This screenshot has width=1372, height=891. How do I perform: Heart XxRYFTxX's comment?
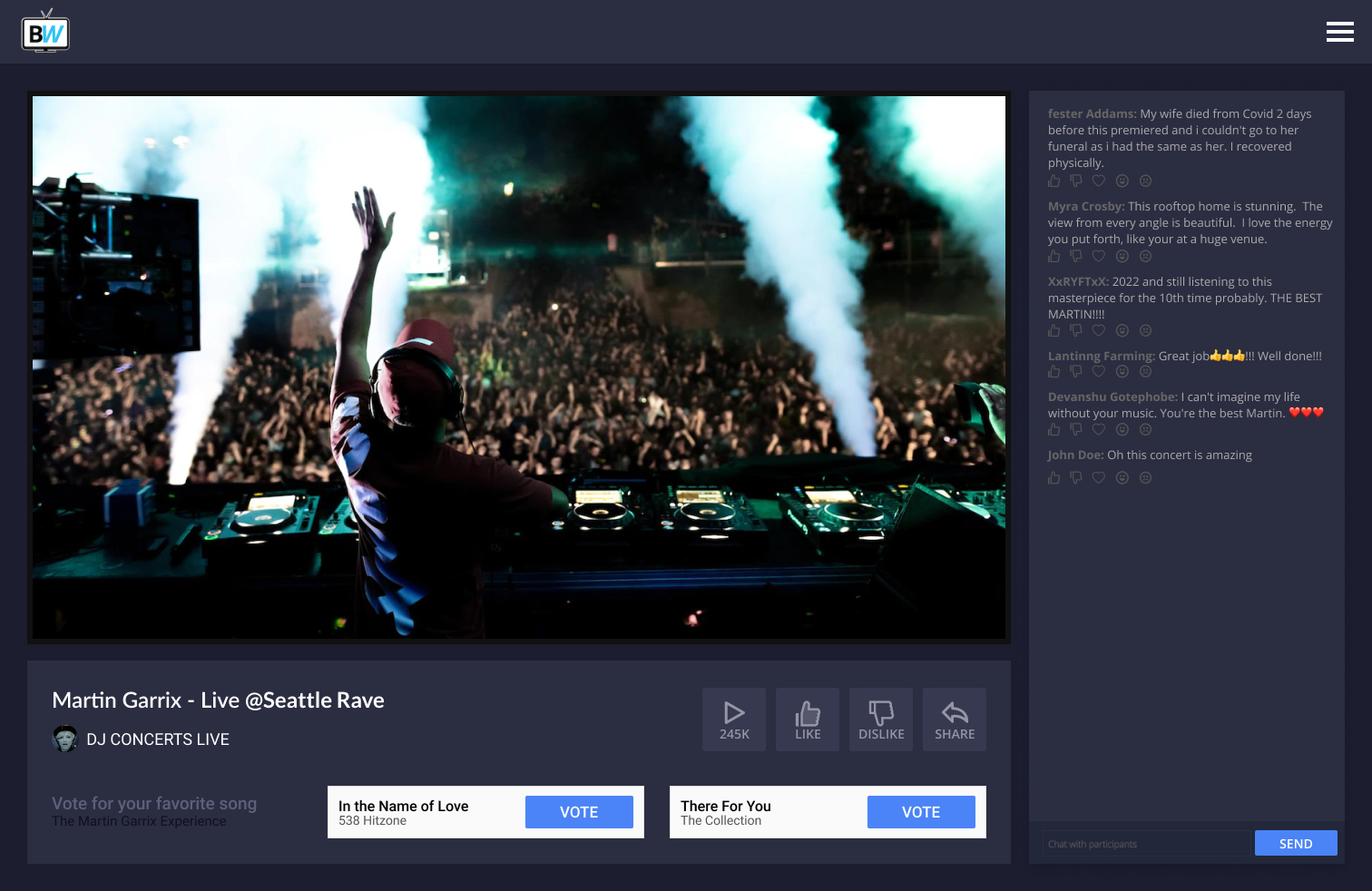[1099, 330]
